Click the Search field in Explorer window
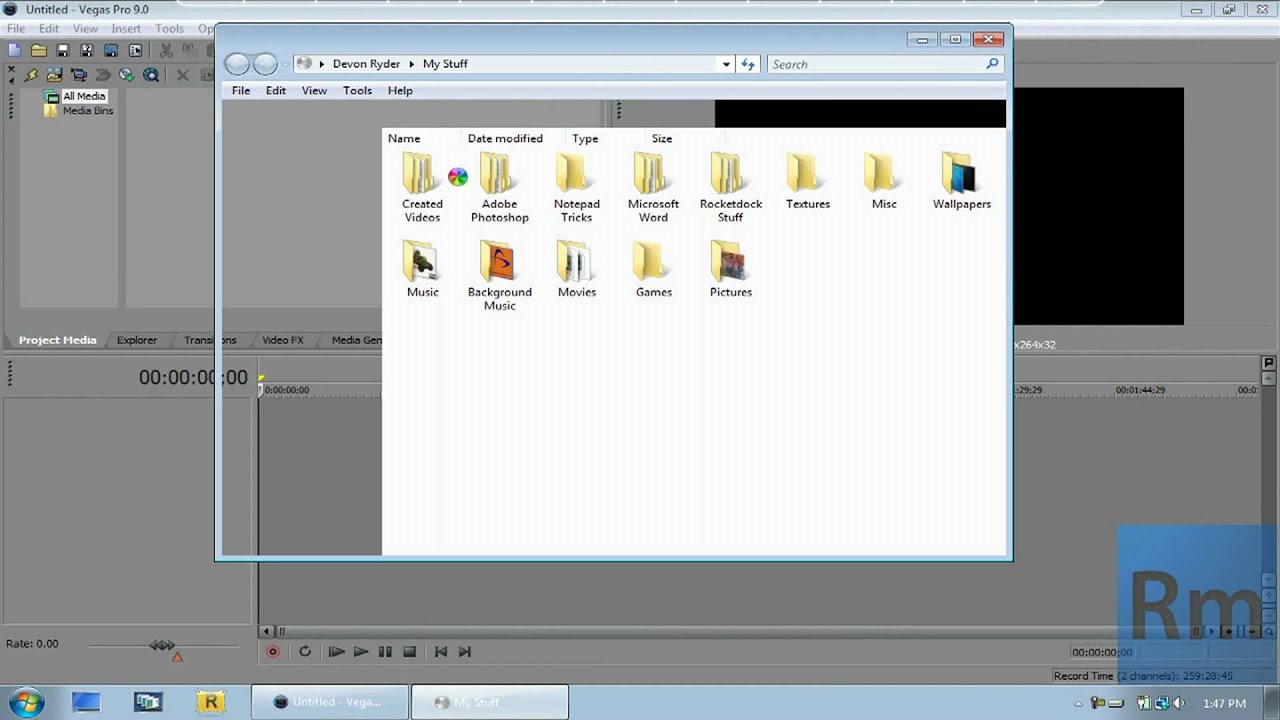 pyautogui.click(x=884, y=64)
